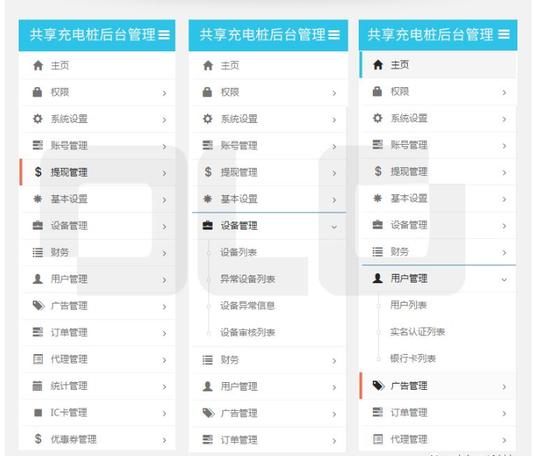Click the list icon beside 财务 in the middle panel
The width and height of the screenshot is (540, 456).
pyautogui.click(x=207, y=360)
